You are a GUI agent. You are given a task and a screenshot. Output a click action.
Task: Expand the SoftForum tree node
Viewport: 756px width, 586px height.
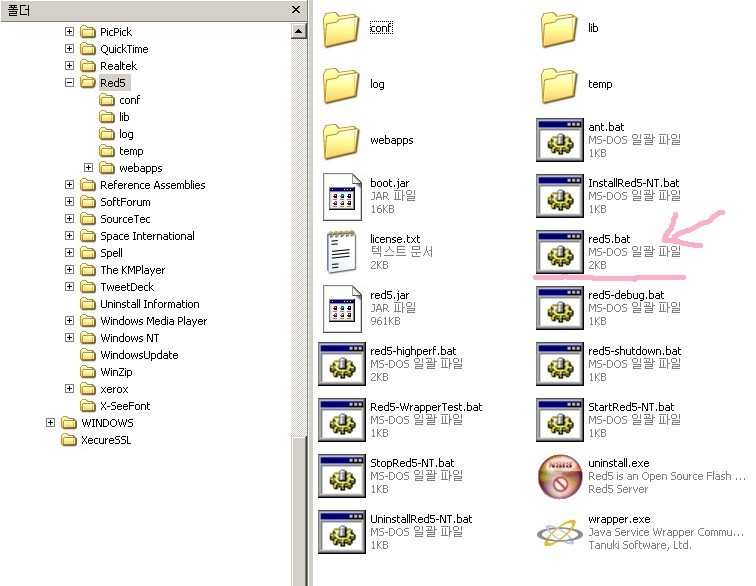pyautogui.click(x=69, y=202)
